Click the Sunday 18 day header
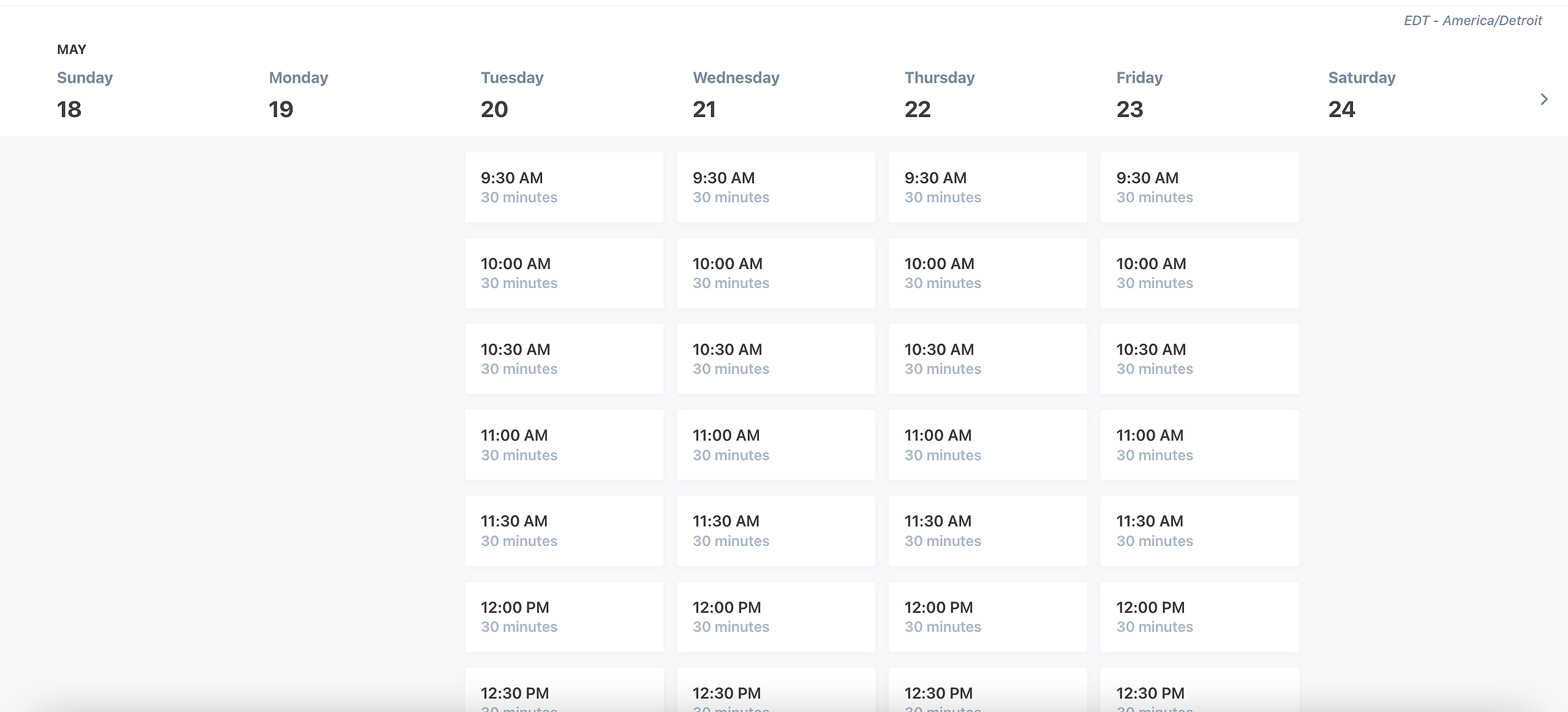 (x=85, y=94)
